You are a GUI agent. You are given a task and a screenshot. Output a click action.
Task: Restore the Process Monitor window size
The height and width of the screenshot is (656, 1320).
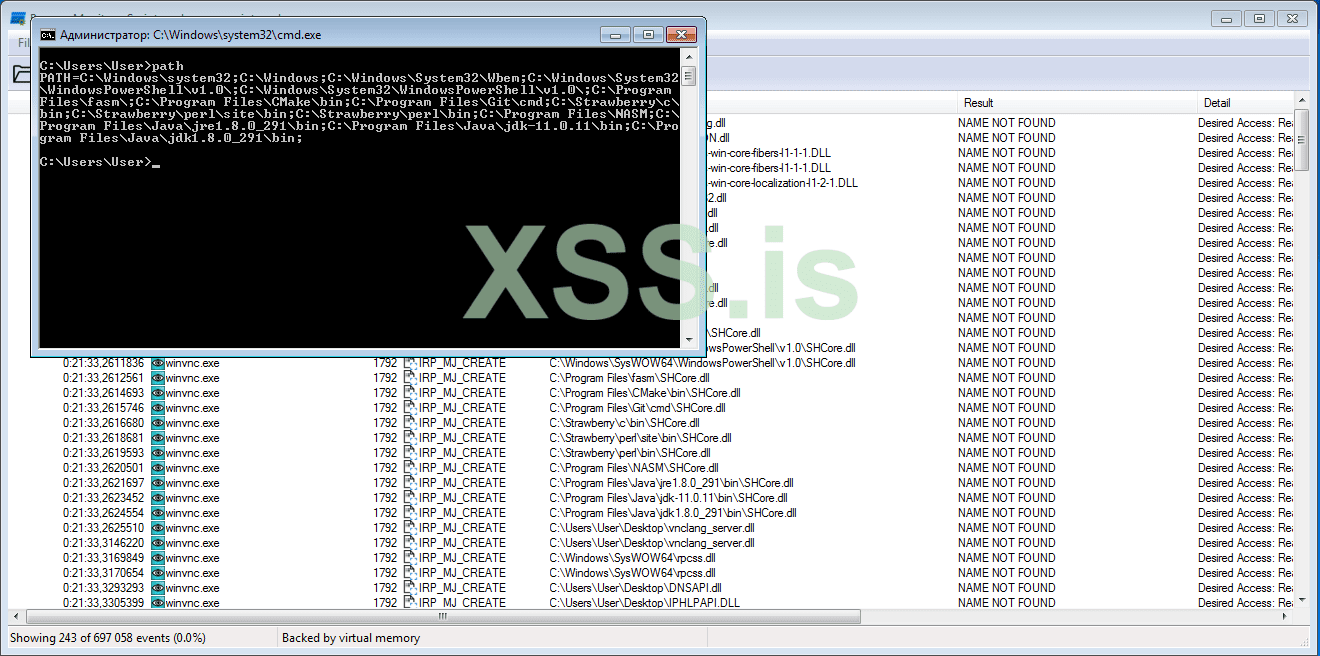point(1258,18)
